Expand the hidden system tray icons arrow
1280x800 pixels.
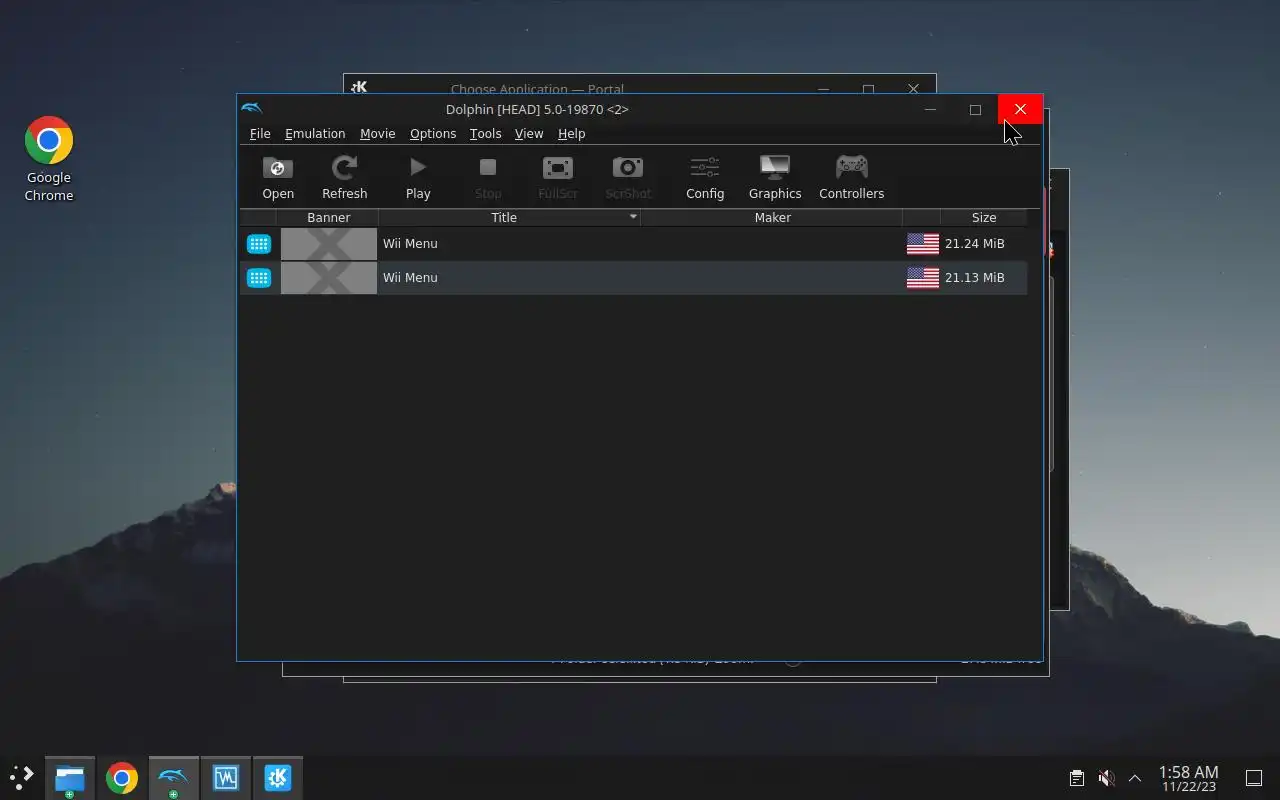coord(1135,778)
